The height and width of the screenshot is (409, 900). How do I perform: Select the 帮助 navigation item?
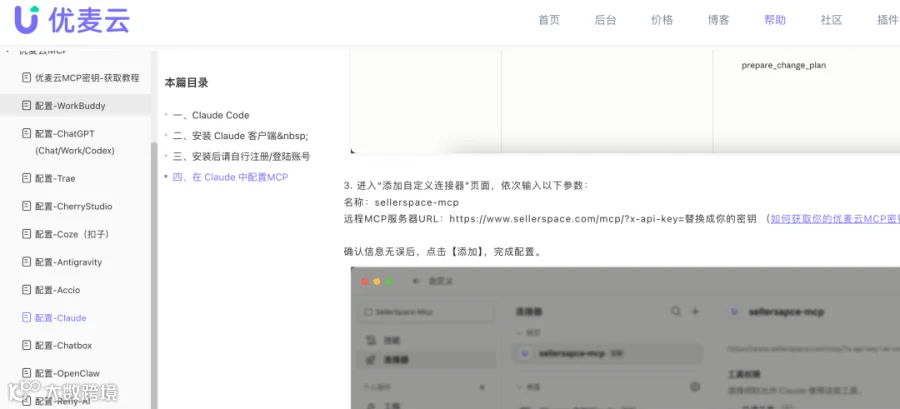[775, 20]
